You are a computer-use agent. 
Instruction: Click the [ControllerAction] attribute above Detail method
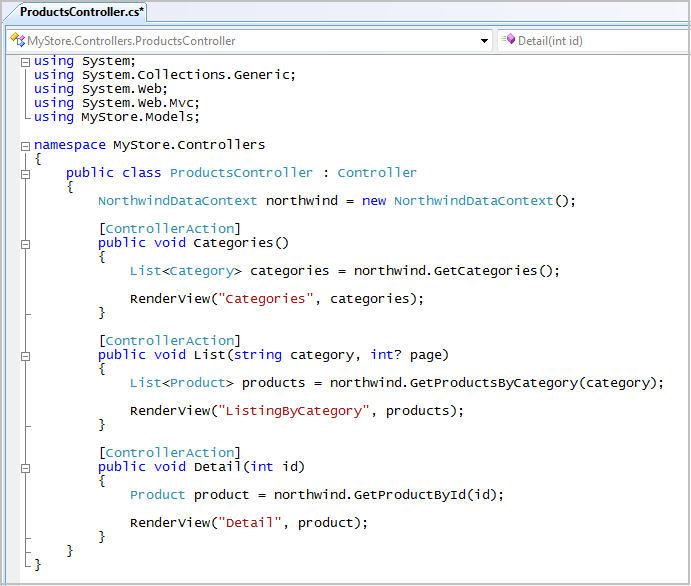click(x=170, y=452)
